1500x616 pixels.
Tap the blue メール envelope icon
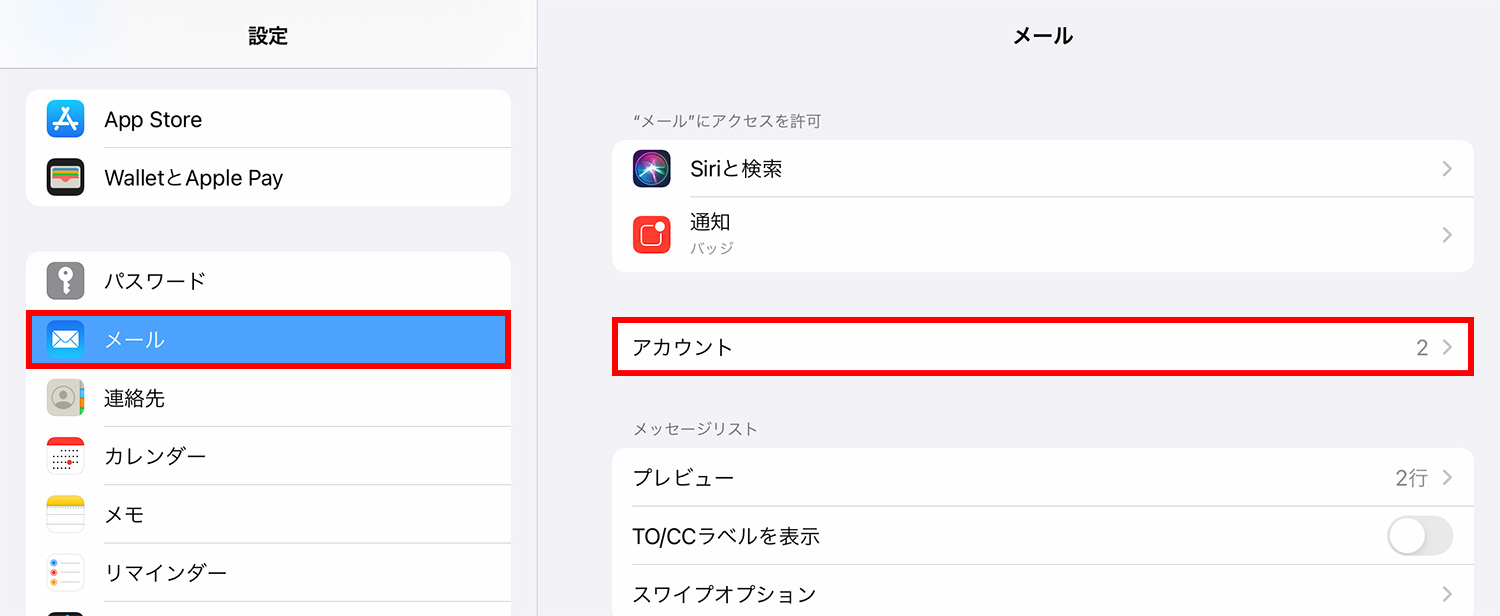[66, 340]
